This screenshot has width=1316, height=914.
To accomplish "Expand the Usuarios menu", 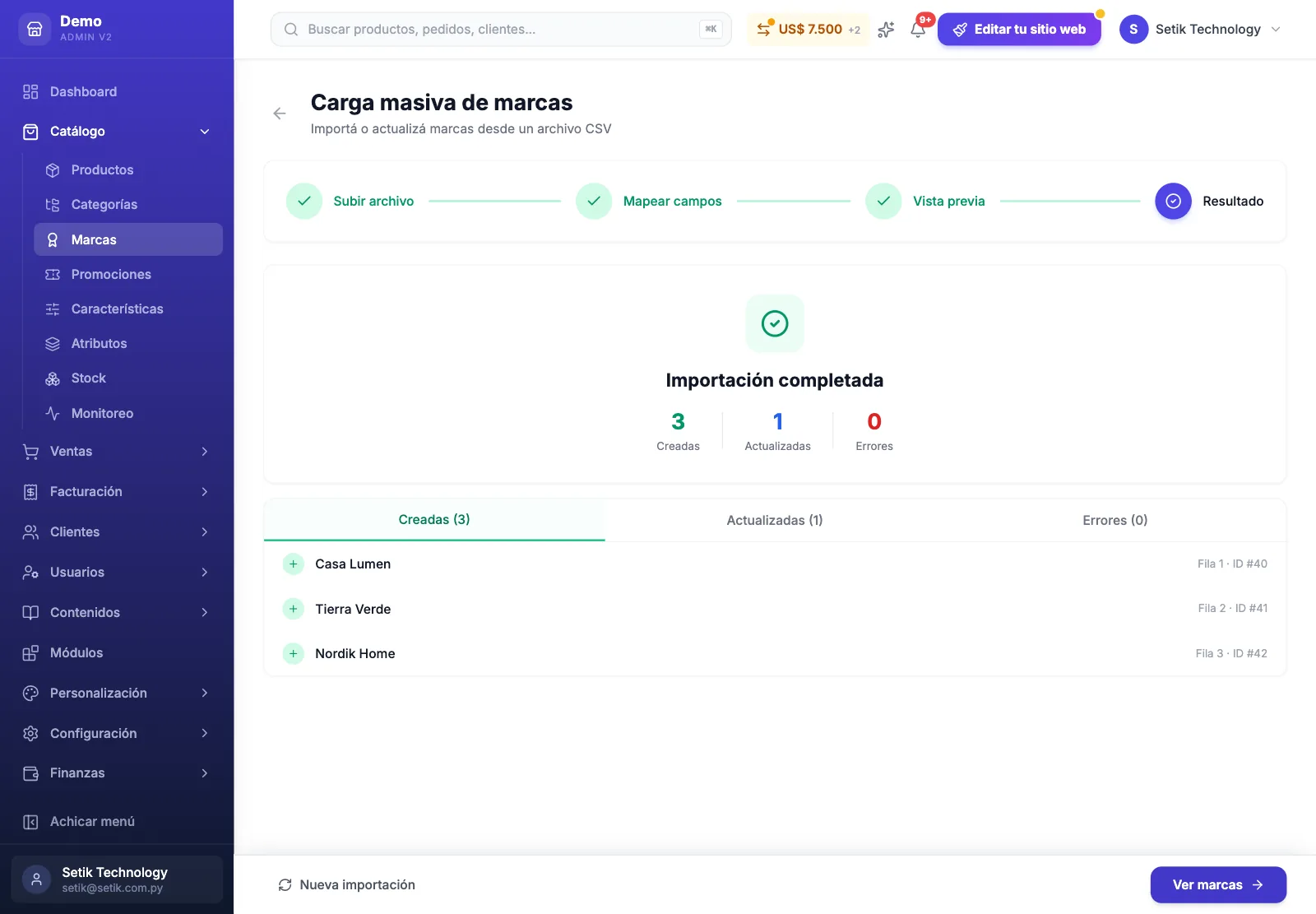I will click(117, 572).
